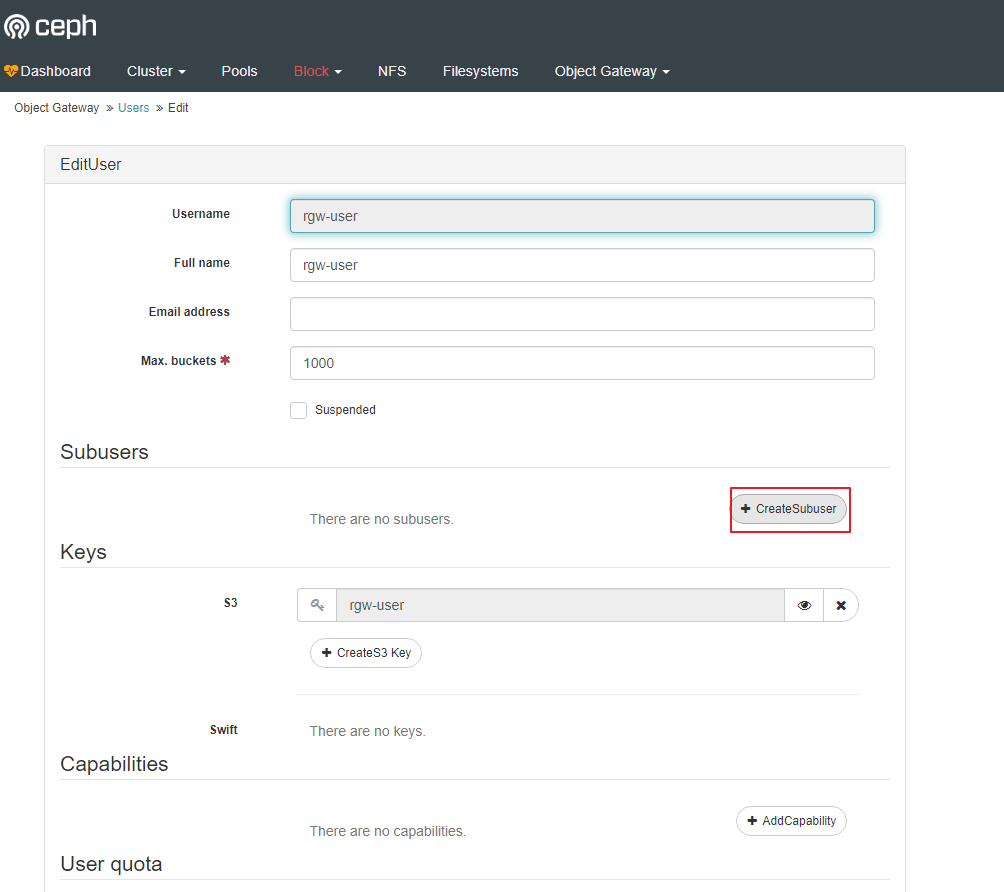Open the Filesystems page
The width and height of the screenshot is (1004, 892).
480,71
